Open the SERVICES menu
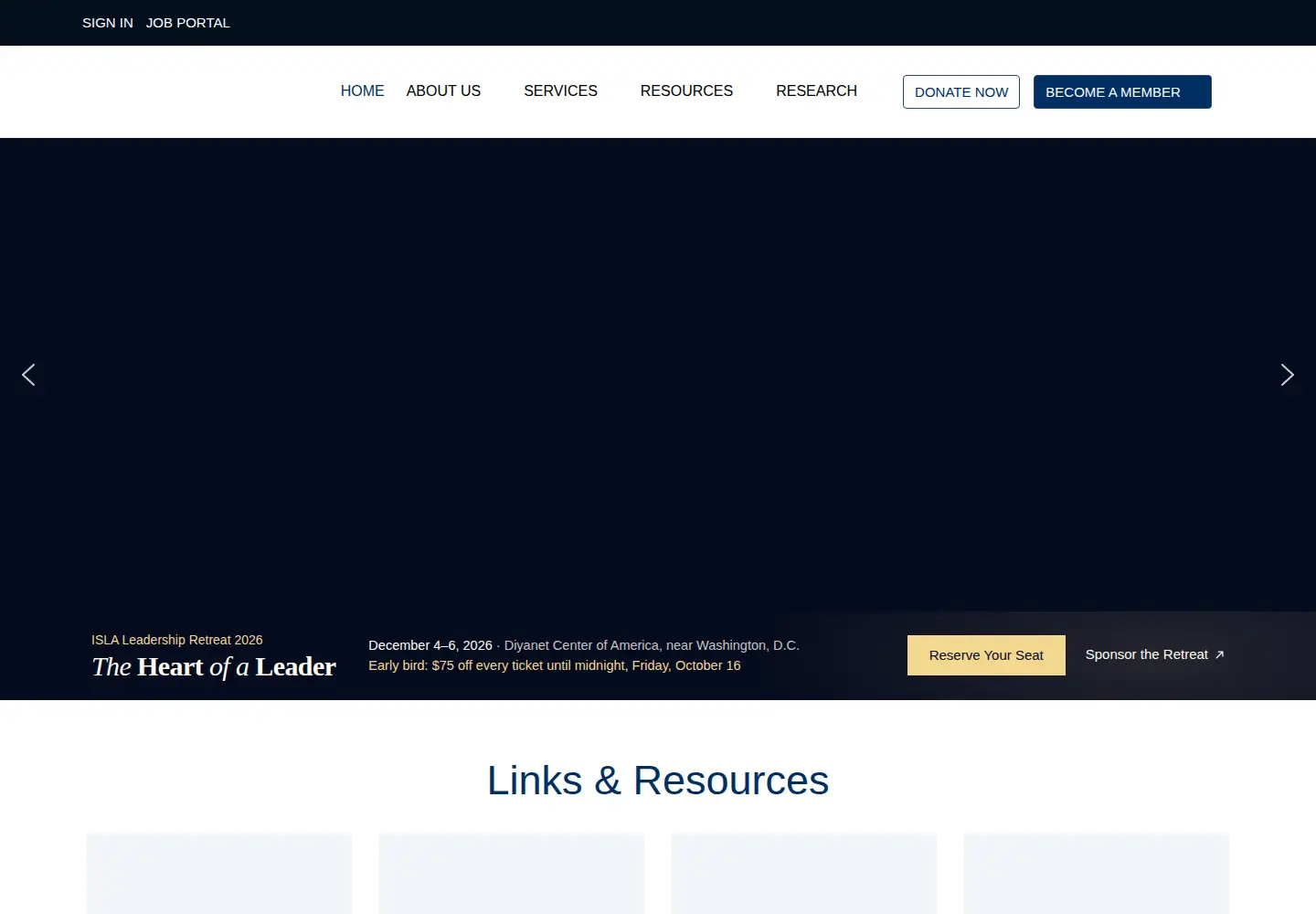 tap(560, 91)
